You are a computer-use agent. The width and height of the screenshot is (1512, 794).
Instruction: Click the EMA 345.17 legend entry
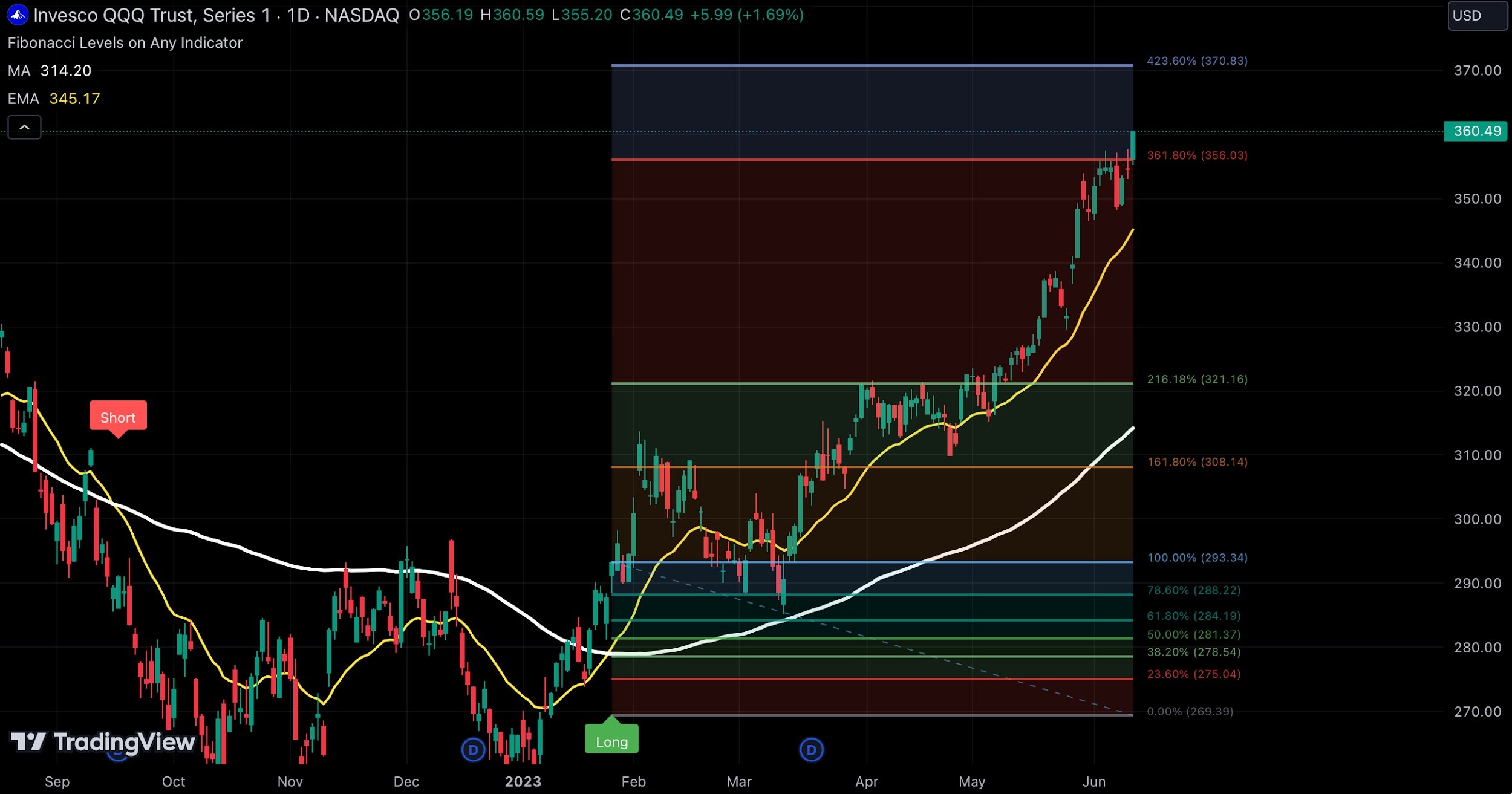click(x=53, y=99)
